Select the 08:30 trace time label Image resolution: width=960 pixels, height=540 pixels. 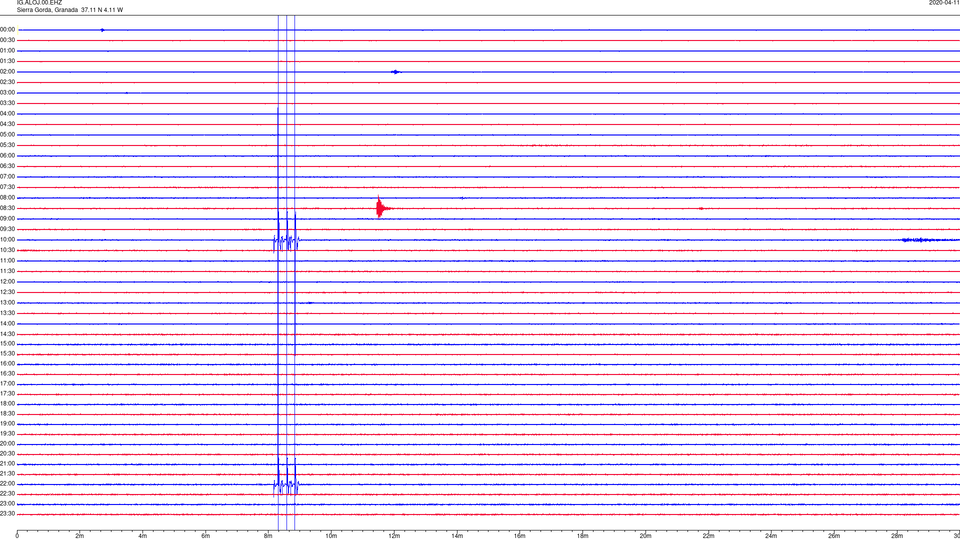[x=7, y=208]
